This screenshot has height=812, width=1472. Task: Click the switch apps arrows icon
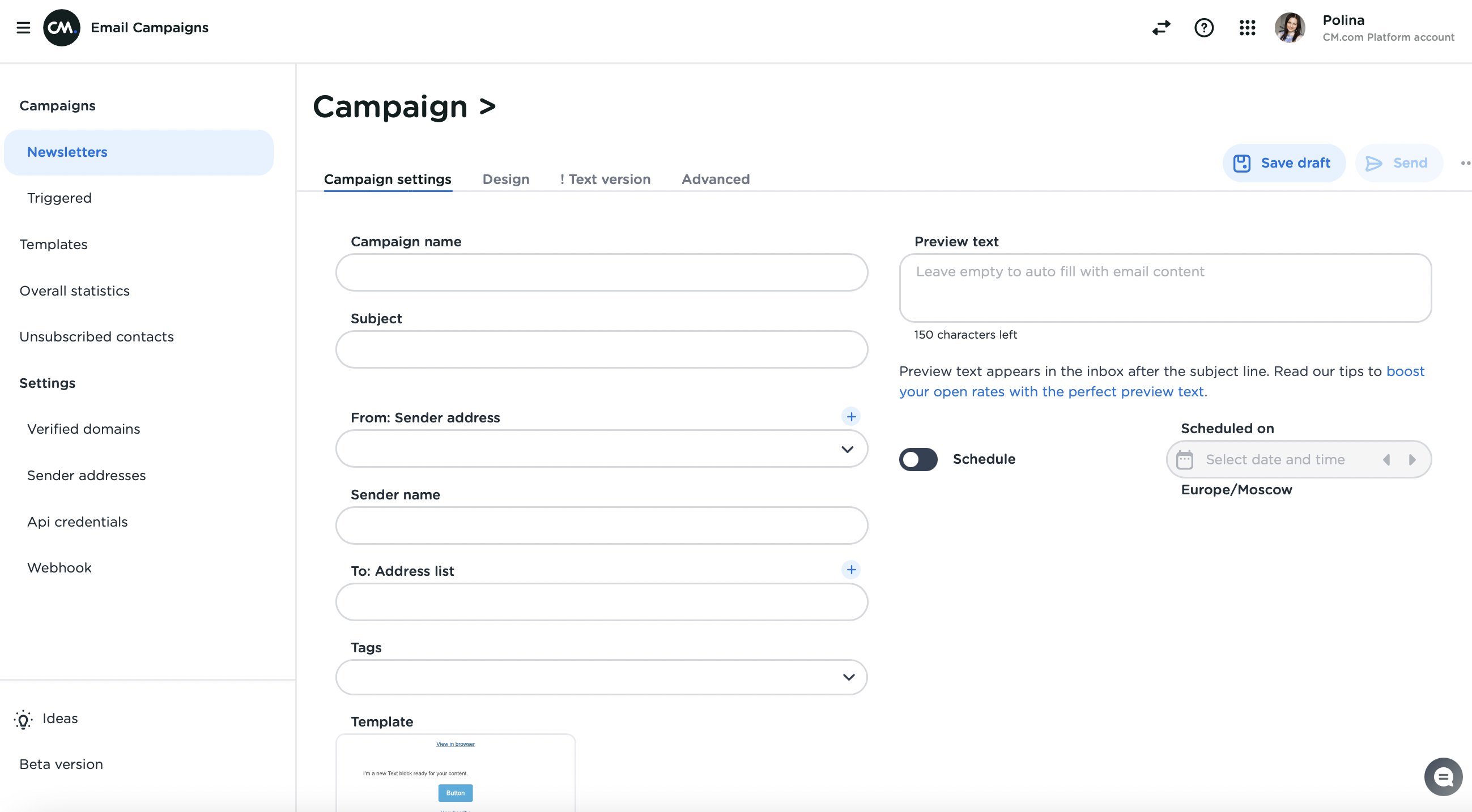1160,27
